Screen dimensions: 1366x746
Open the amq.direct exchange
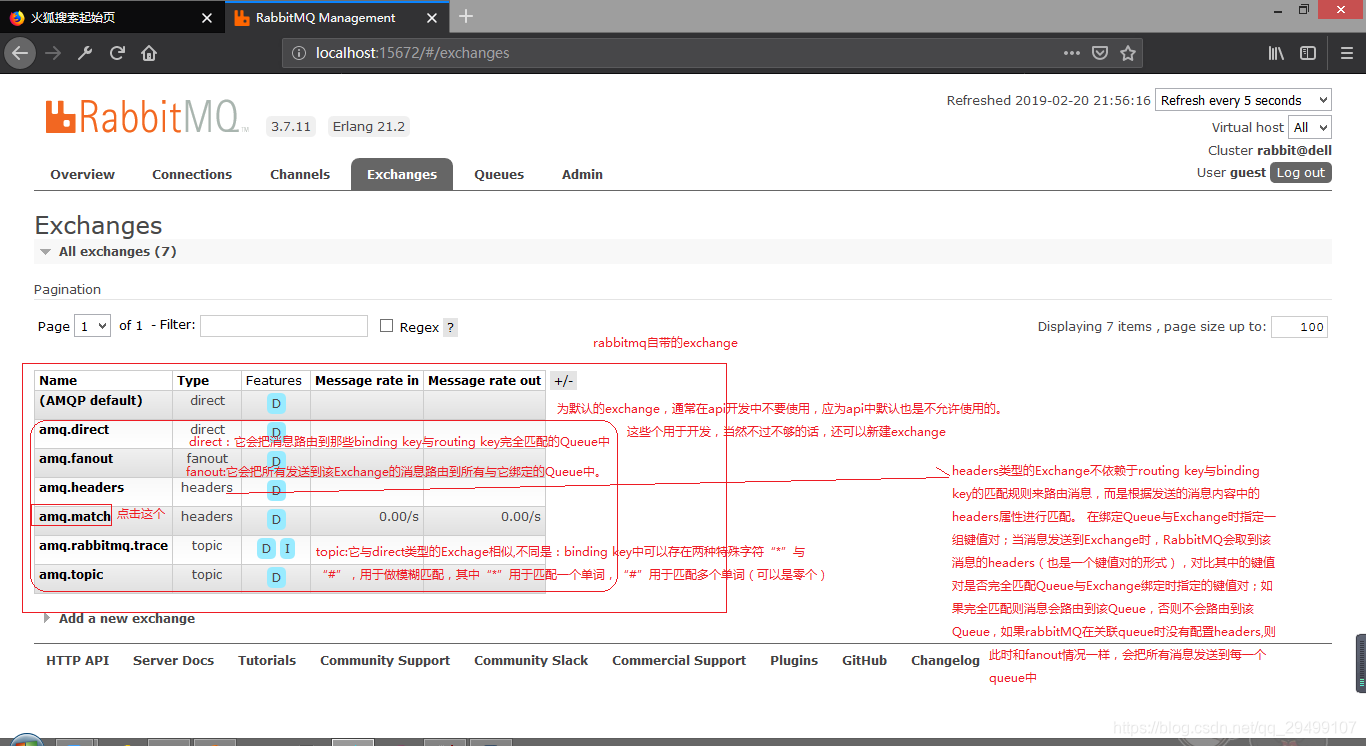pyautogui.click(x=74, y=429)
